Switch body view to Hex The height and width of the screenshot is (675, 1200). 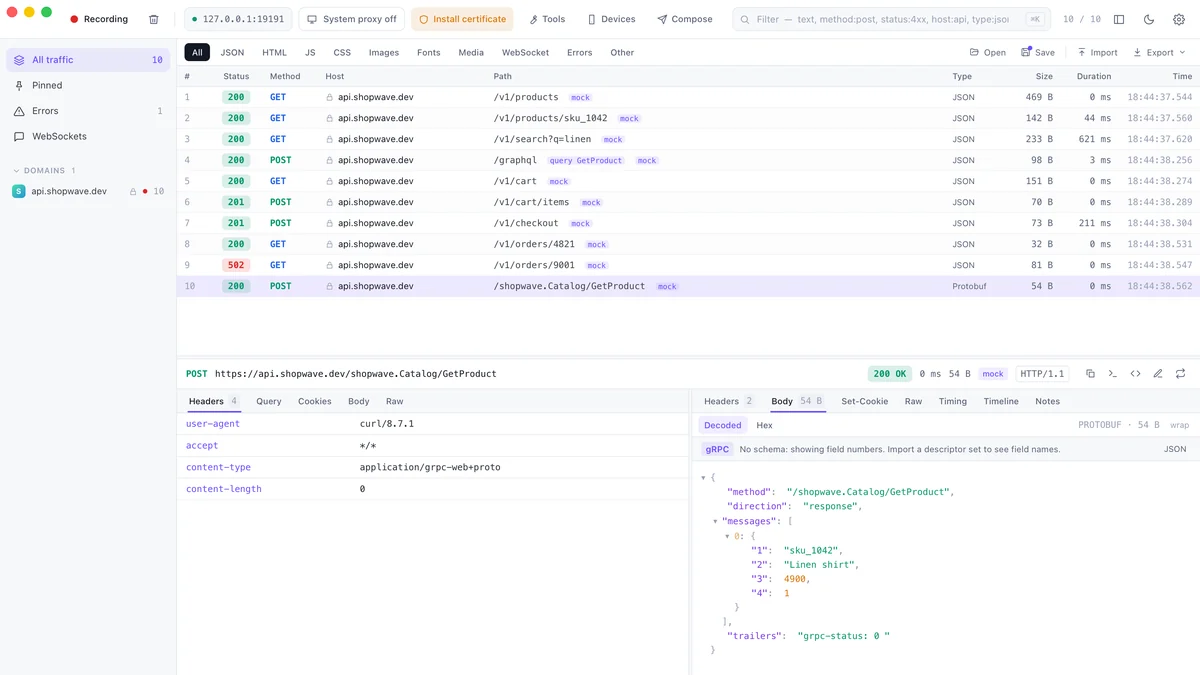(764, 425)
